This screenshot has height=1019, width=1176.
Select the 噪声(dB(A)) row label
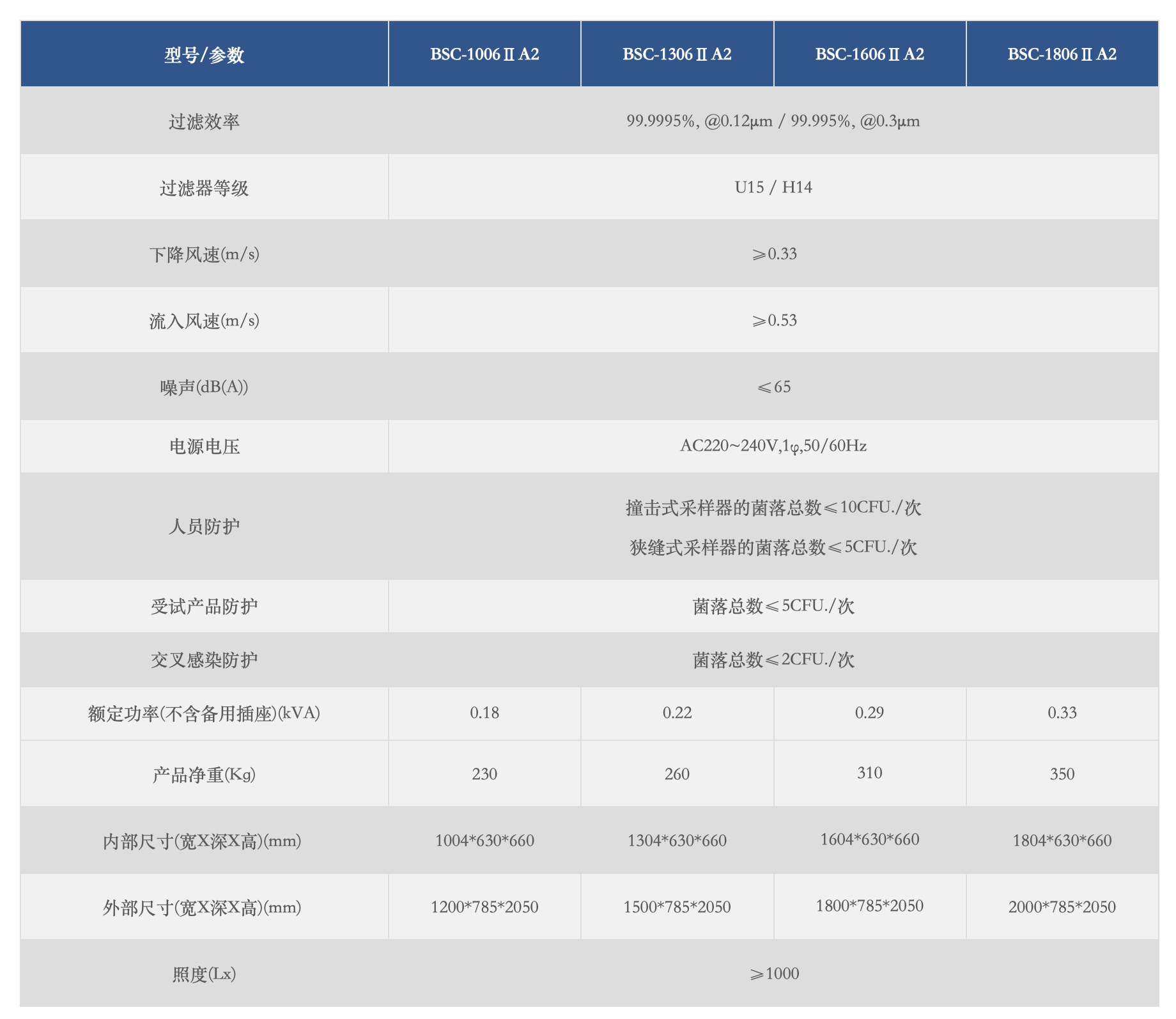point(204,387)
